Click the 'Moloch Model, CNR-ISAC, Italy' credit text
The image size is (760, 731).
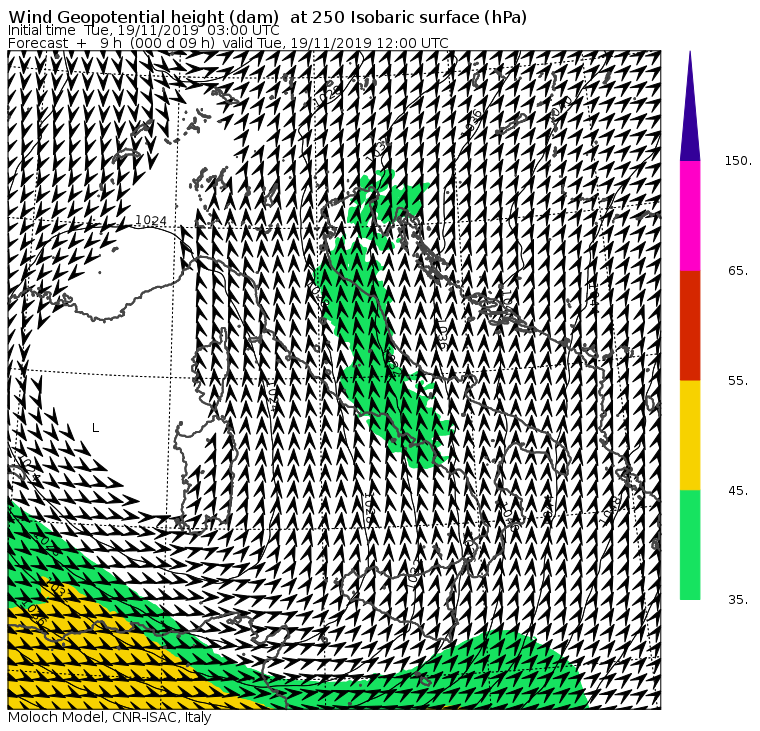coord(110,718)
